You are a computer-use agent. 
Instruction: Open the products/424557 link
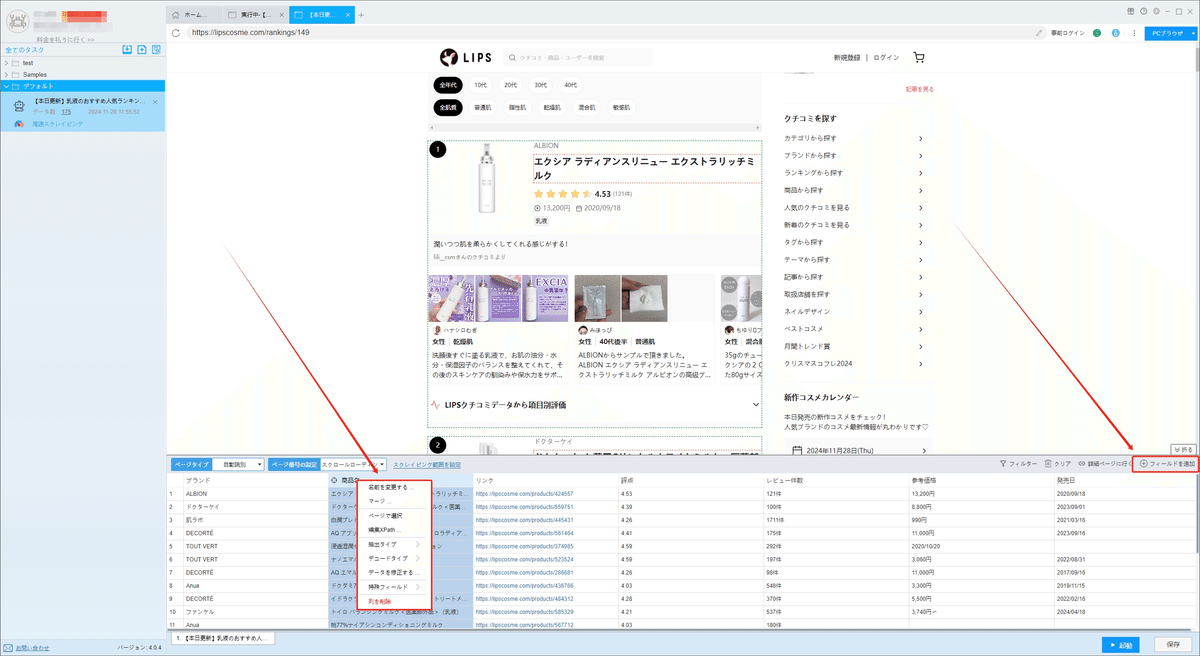[x=524, y=493]
